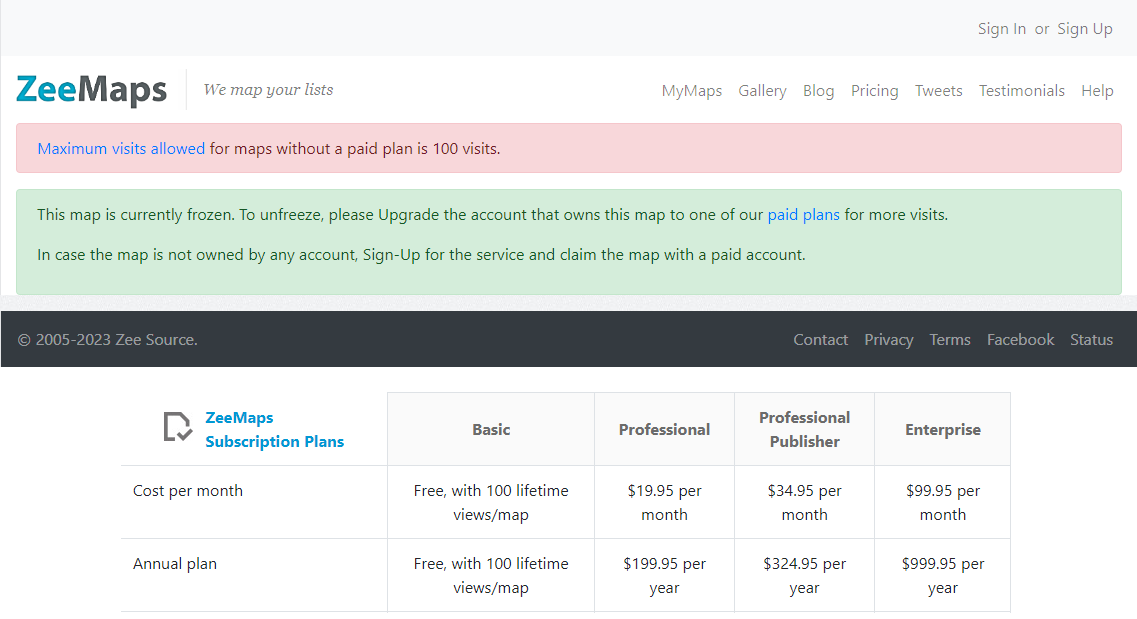The image size is (1137, 619).
Task: Click the 'Annual plan' row label
Action: 175,564
